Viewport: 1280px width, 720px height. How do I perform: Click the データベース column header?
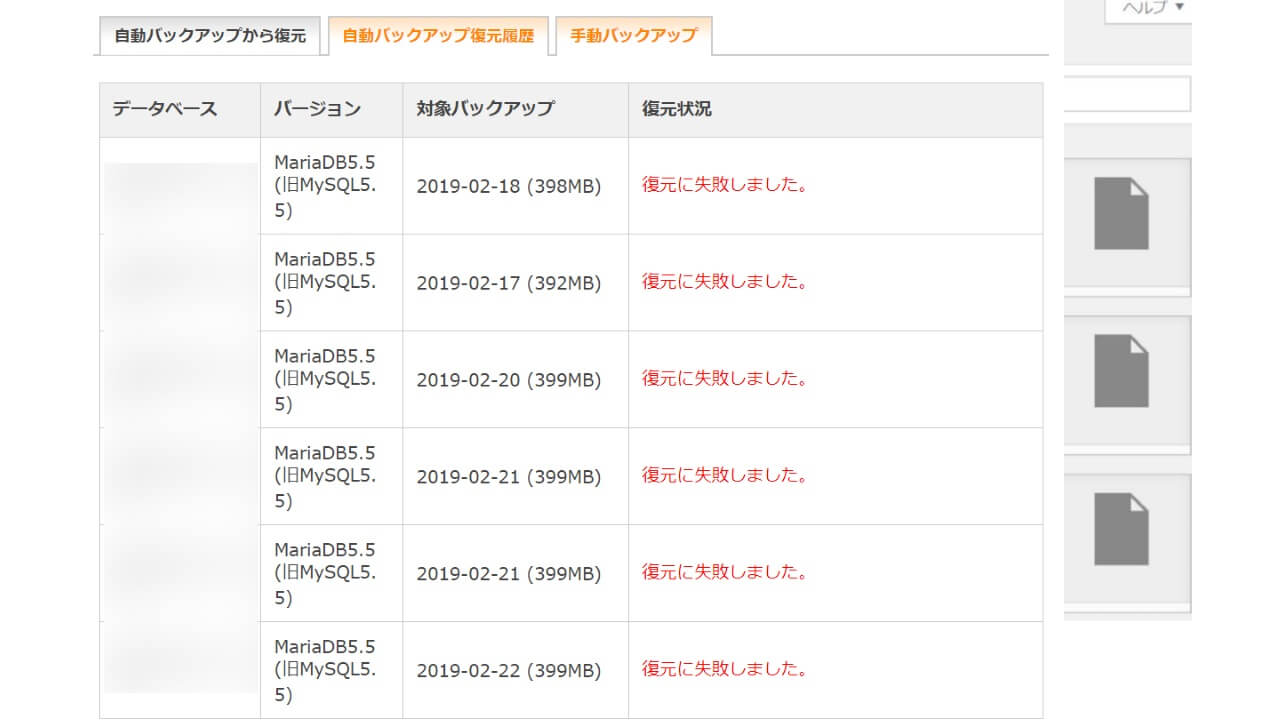(165, 110)
